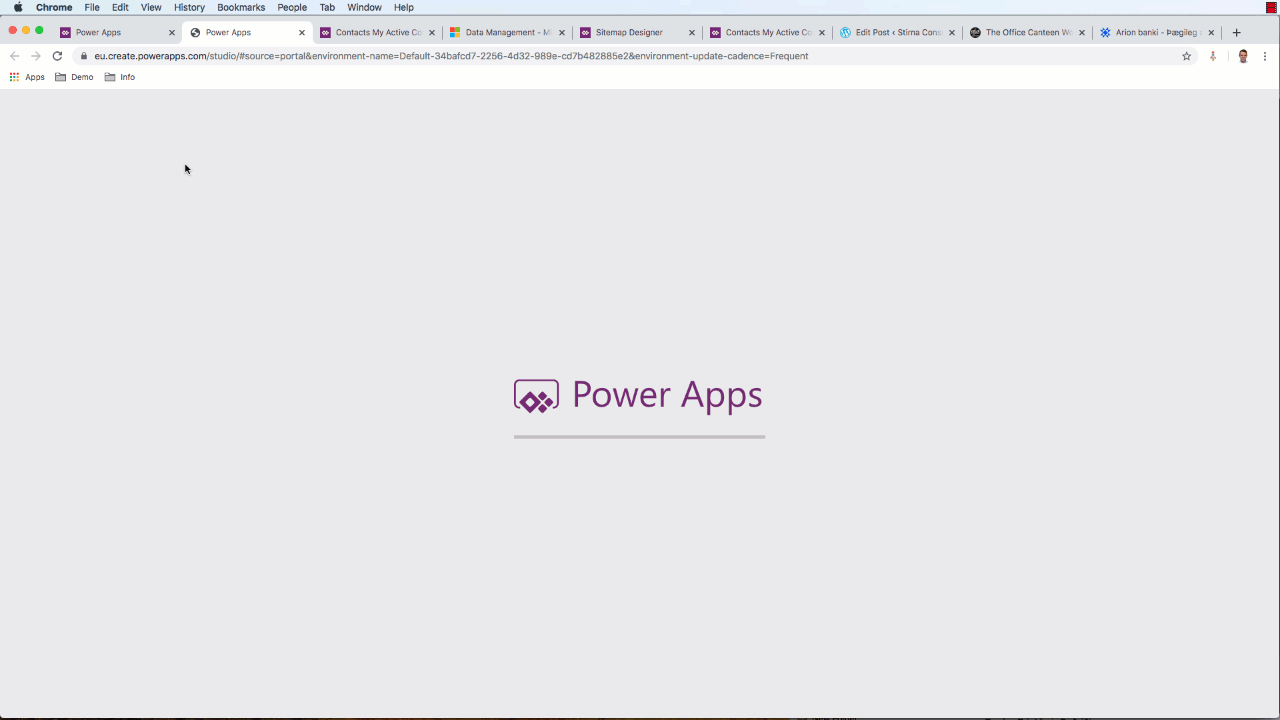Close the active Power Apps tab
The image size is (1280, 720).
pos(301,33)
